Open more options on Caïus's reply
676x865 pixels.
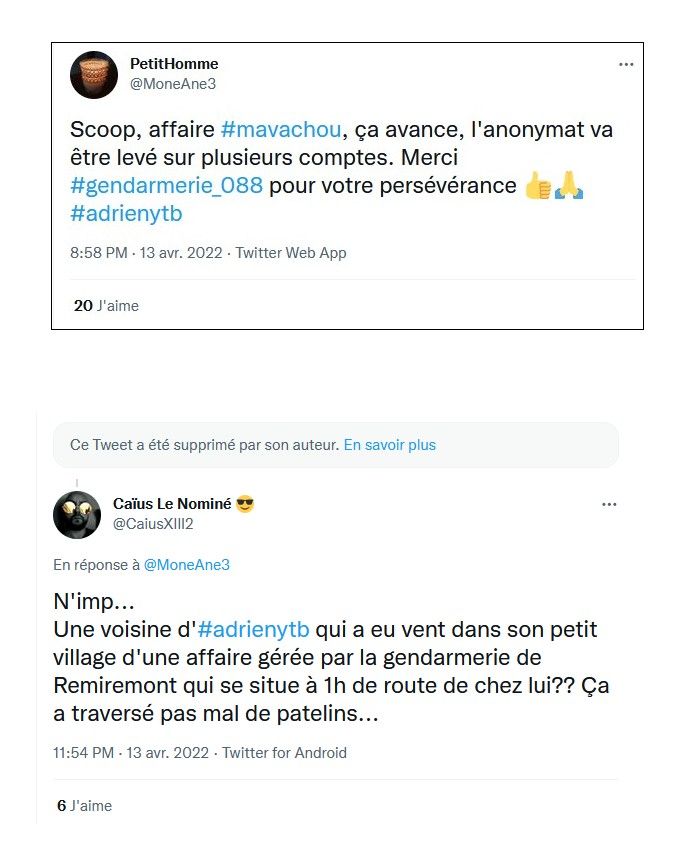pos(609,505)
